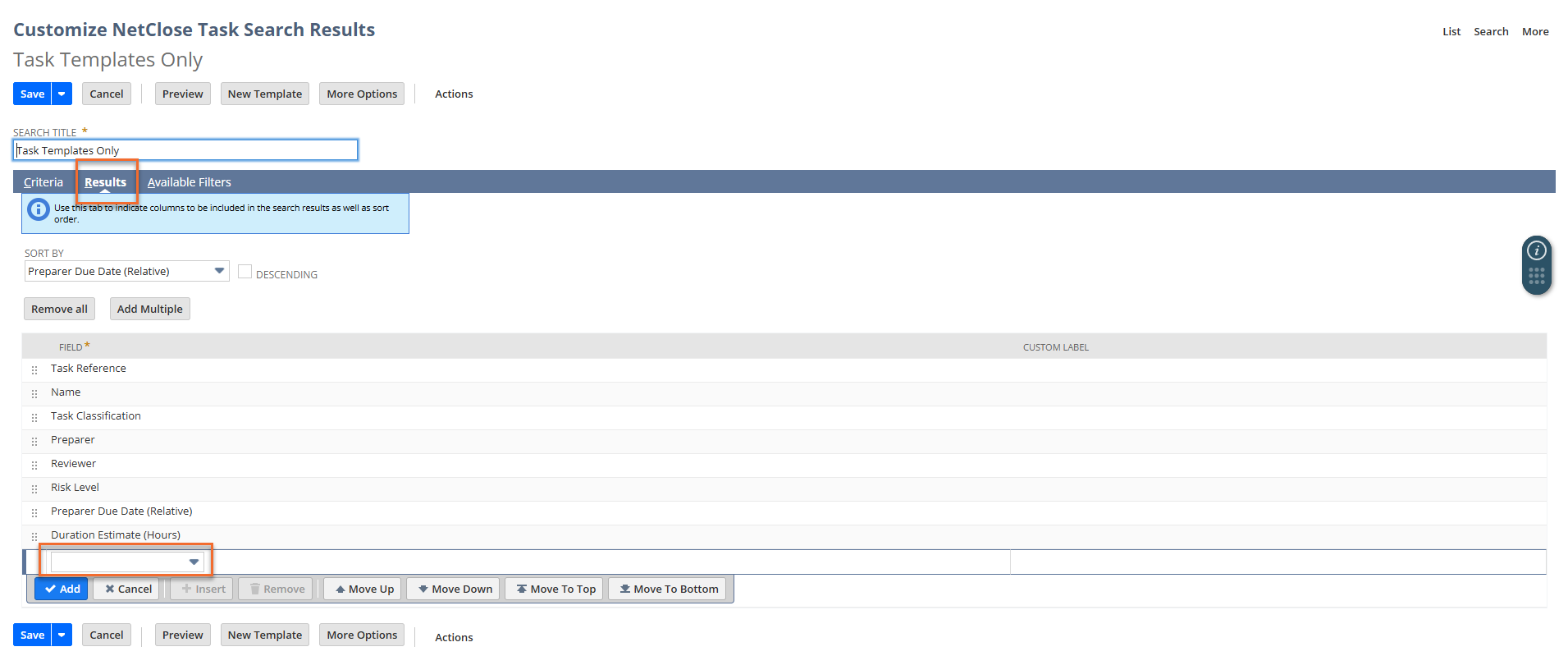This screenshot has height=656, width=1568.
Task: Click the grid dots on floating widget
Action: (x=1536, y=276)
